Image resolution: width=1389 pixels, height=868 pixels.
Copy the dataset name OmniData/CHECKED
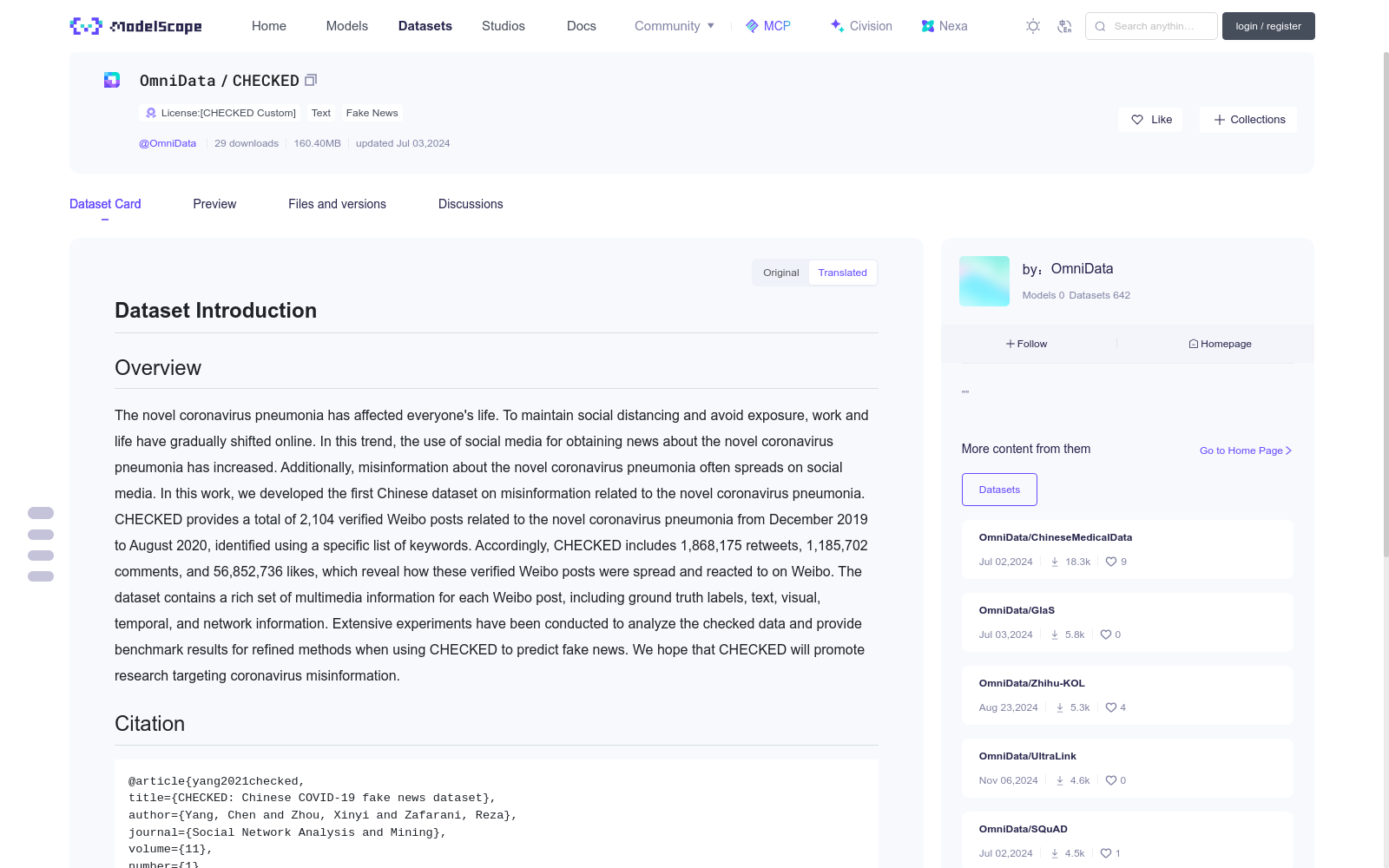311,80
